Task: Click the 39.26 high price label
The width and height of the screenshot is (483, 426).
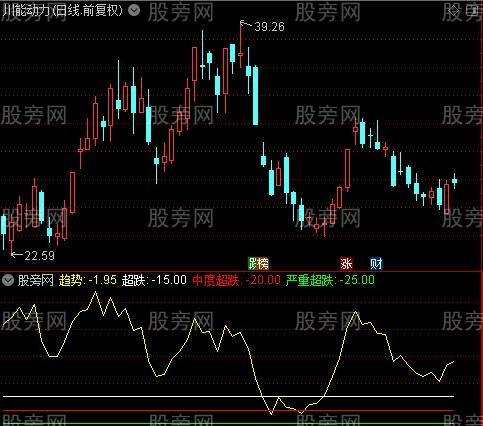Action: click(269, 27)
